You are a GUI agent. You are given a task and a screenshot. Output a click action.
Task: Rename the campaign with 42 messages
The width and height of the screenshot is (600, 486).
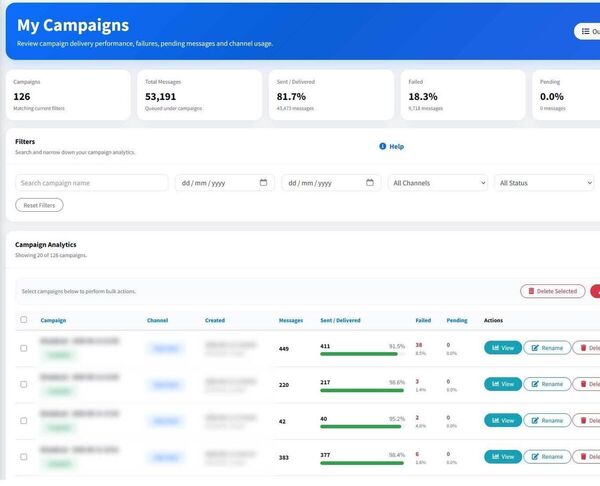tap(547, 421)
